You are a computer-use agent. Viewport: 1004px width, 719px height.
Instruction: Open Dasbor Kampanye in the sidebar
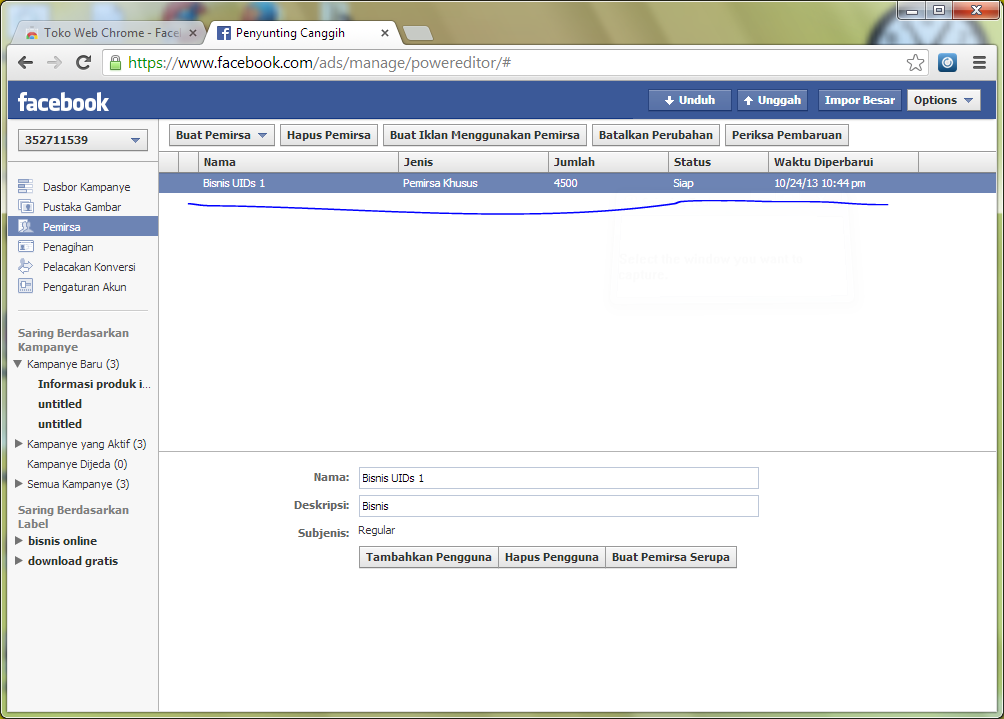pyautogui.click(x=86, y=187)
